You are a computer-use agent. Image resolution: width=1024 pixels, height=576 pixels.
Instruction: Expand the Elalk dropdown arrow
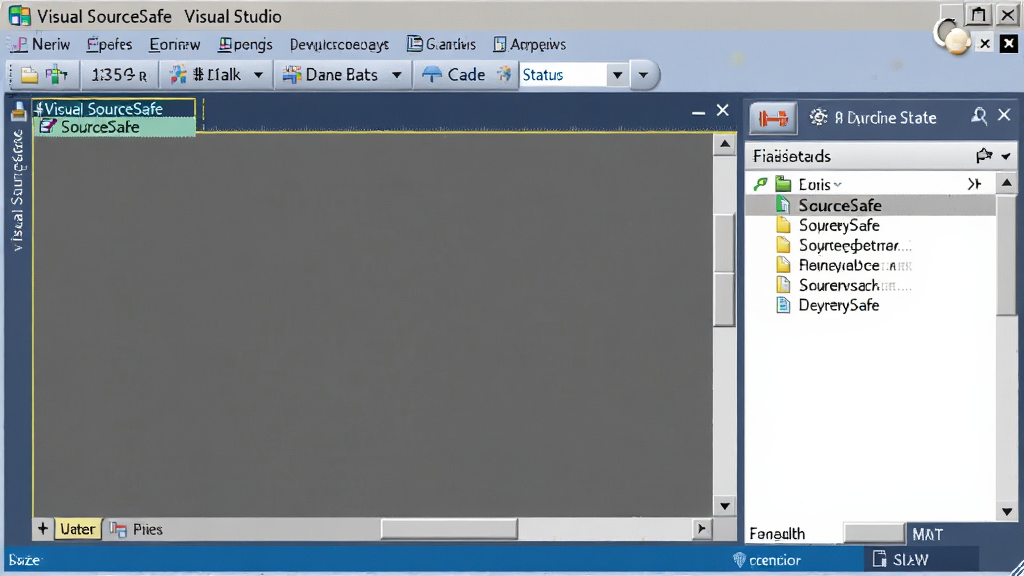click(x=258, y=75)
